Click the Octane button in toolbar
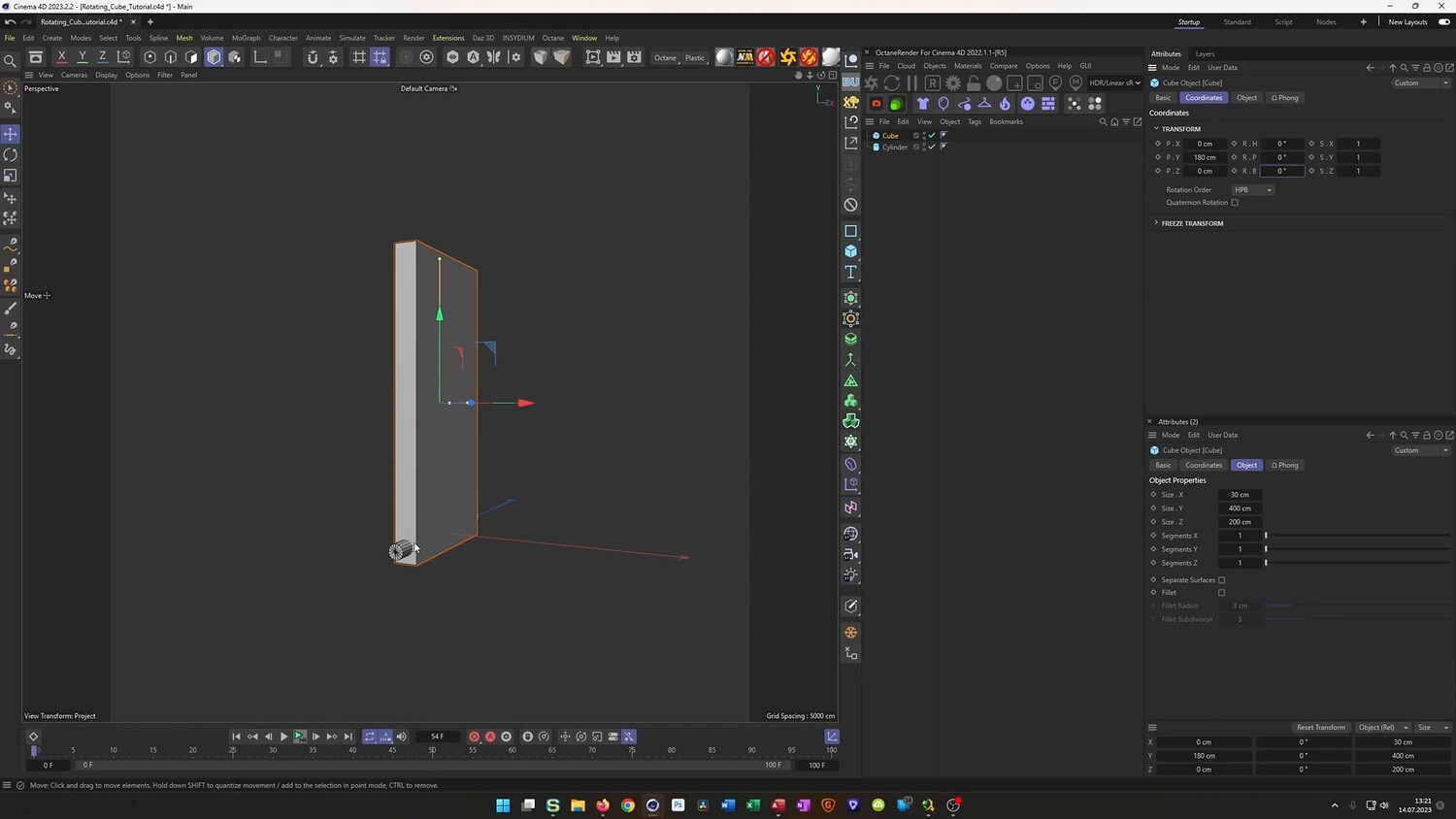Viewport: 1456px width, 819px height. tap(665, 58)
